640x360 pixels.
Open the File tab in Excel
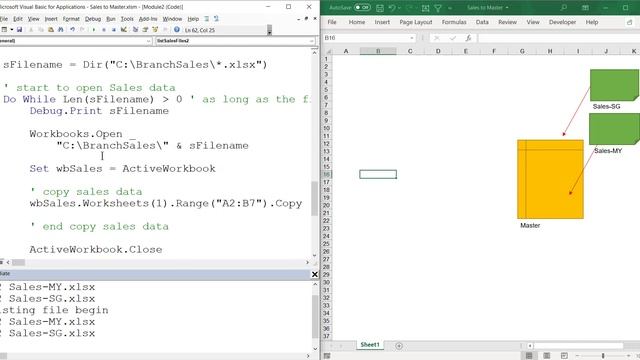pos(332,22)
